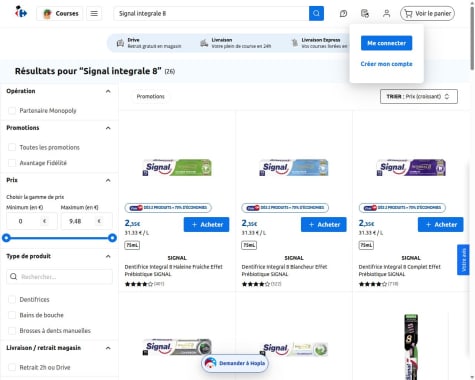Viewport: 475px width, 380px height.
Task: Click star rating of Complet toothpaste
Action: click(x=373, y=284)
